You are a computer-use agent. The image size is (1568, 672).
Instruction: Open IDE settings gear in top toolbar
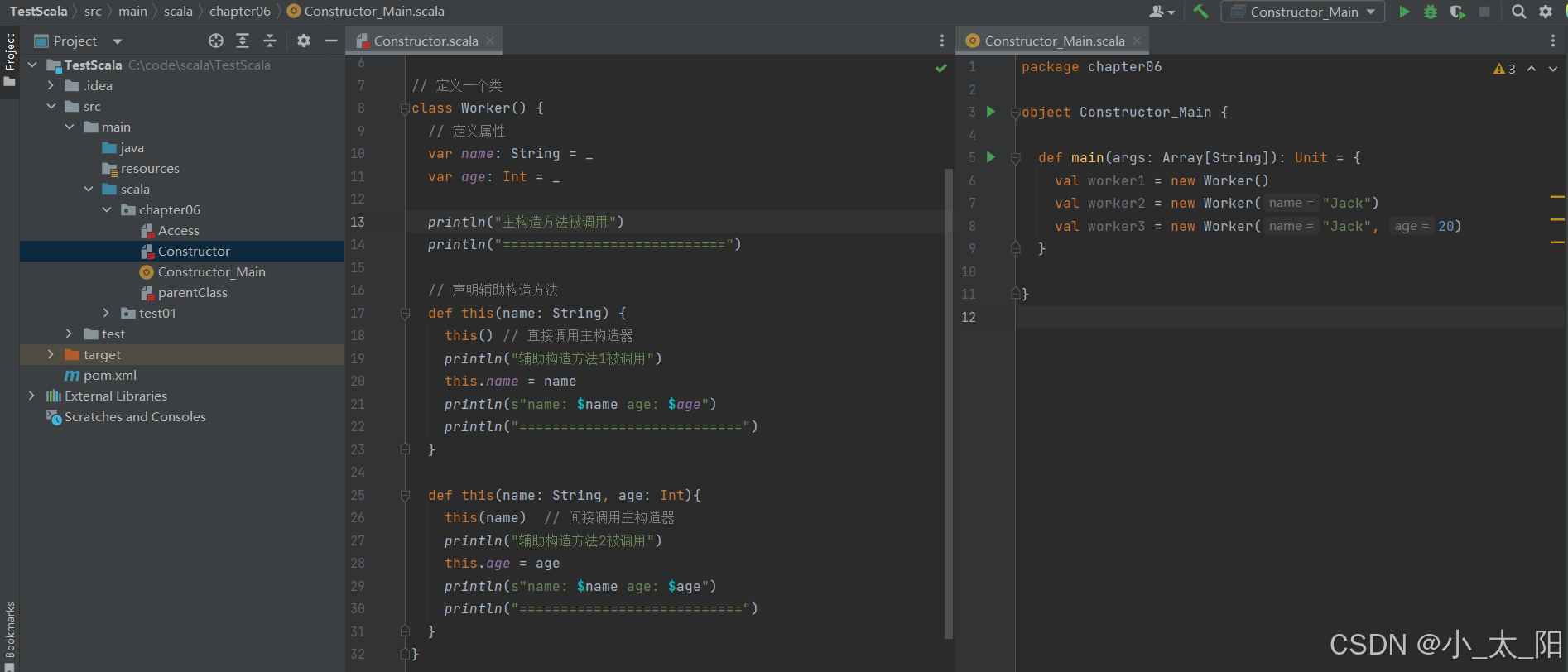click(x=1545, y=12)
